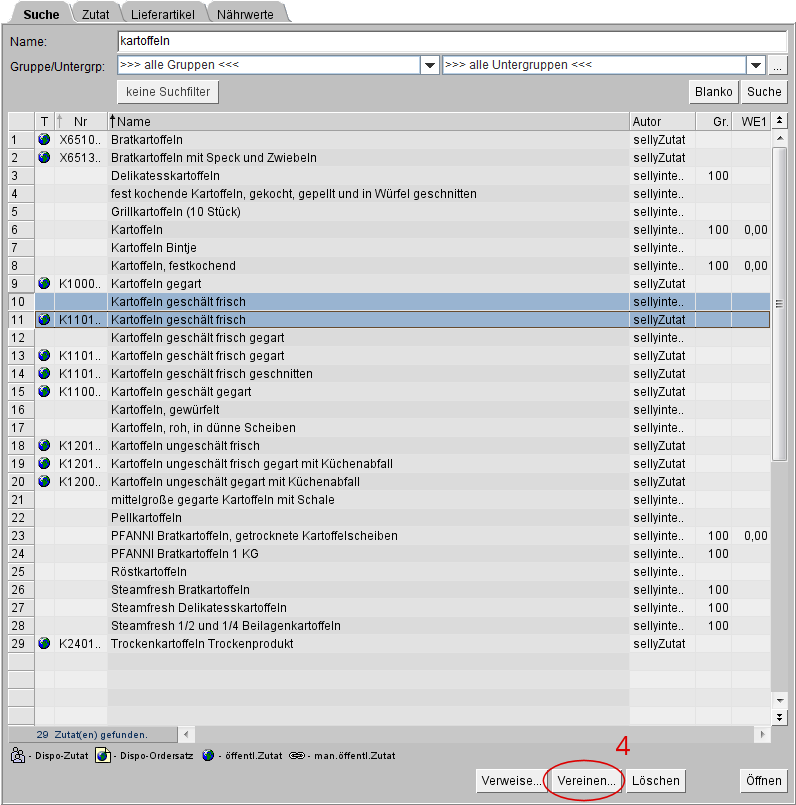Click the man.öffentl.Zutat chain link icon

click(295, 755)
